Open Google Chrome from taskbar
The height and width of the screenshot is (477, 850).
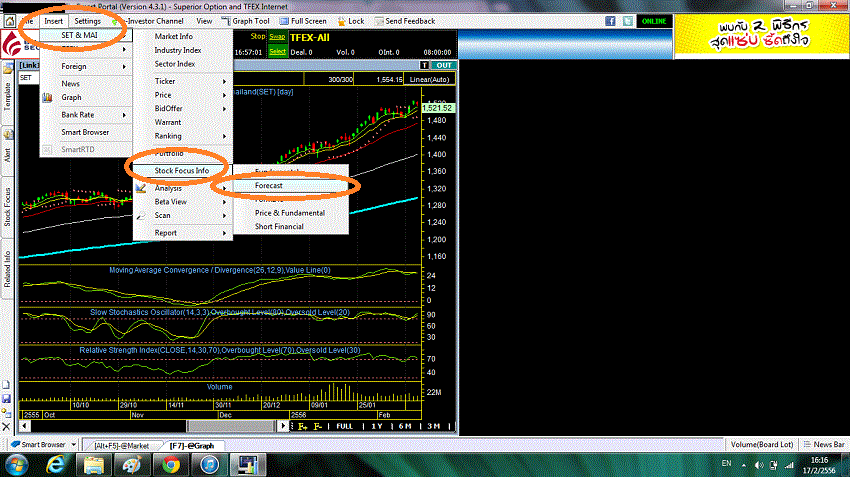click(x=171, y=465)
